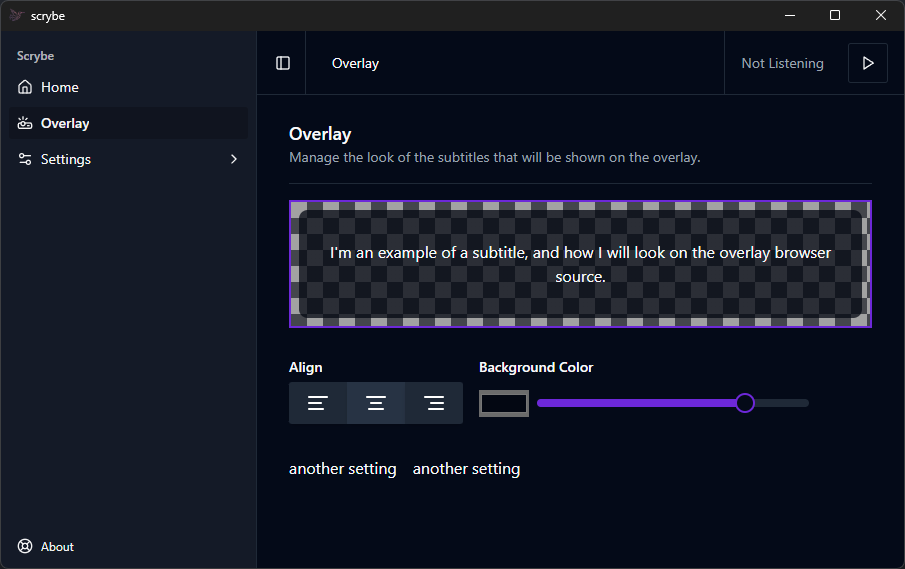Select the Overlay sidebar item

click(128, 123)
